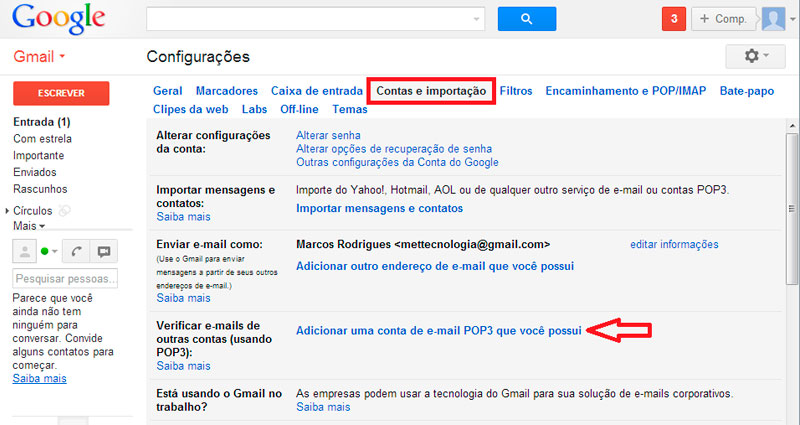Open the Rascunhos folder
The image size is (800, 425).
point(40,189)
